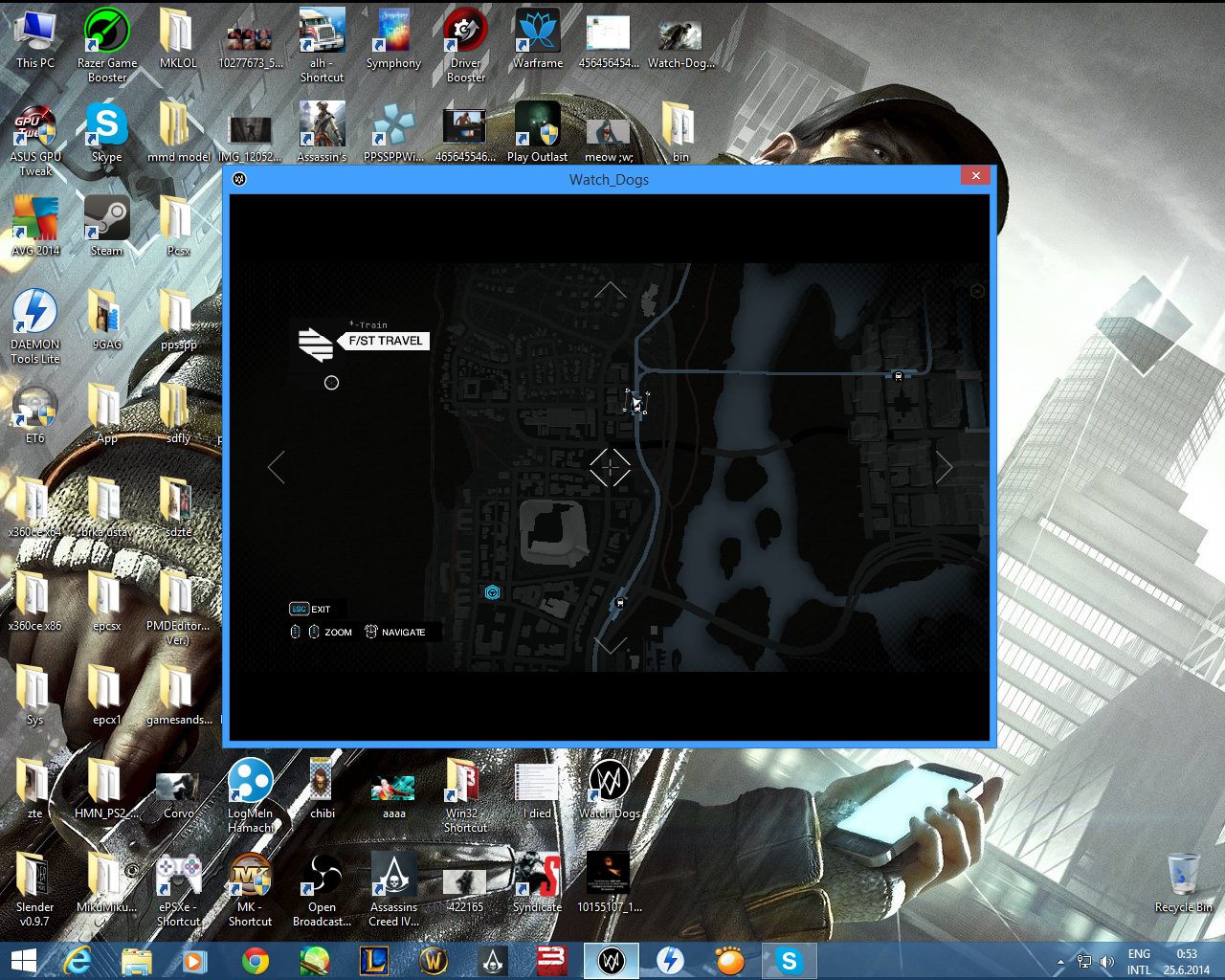Open the Play Outlast shortcut

click(538, 132)
